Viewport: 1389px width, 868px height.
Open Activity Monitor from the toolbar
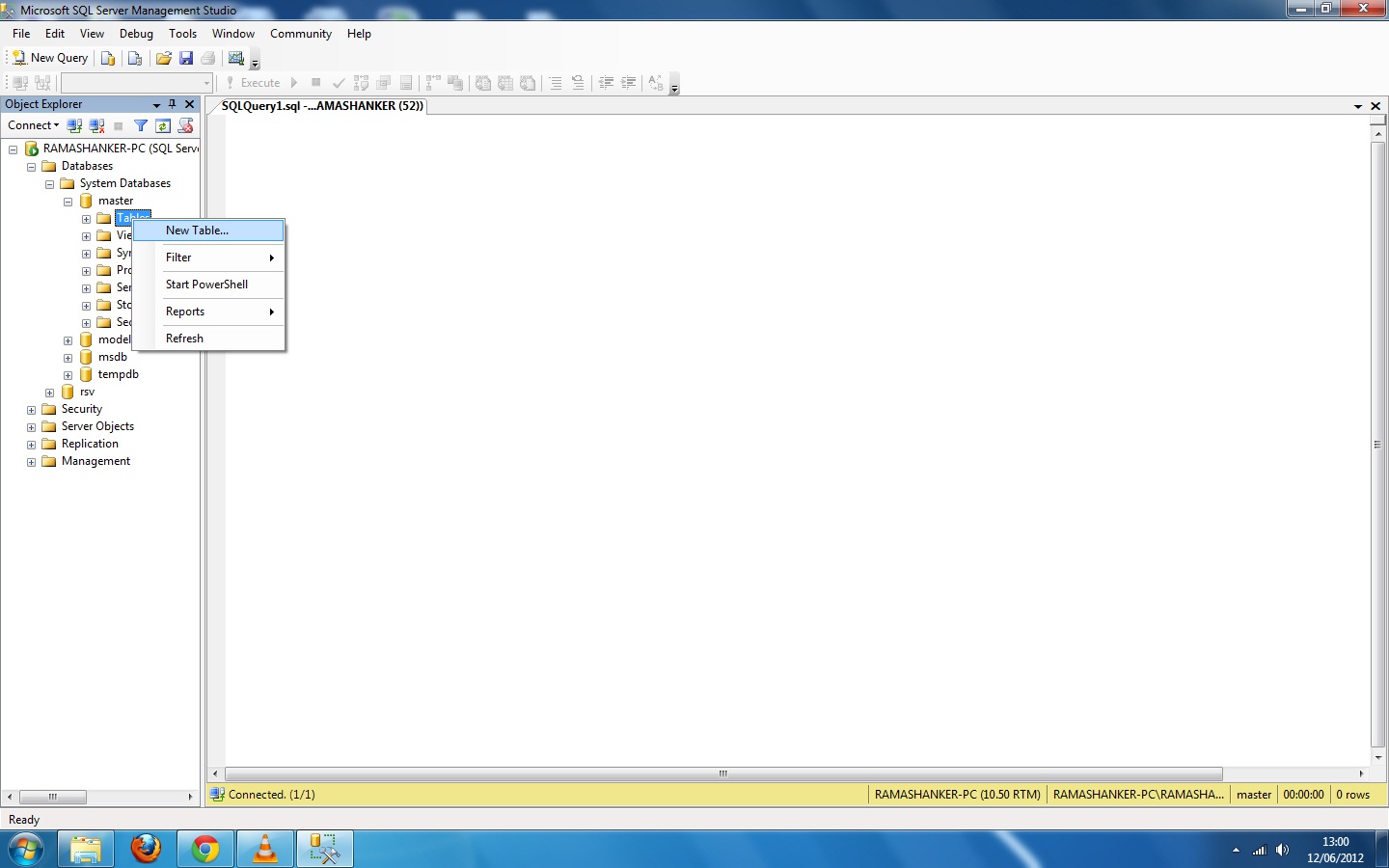click(236, 58)
